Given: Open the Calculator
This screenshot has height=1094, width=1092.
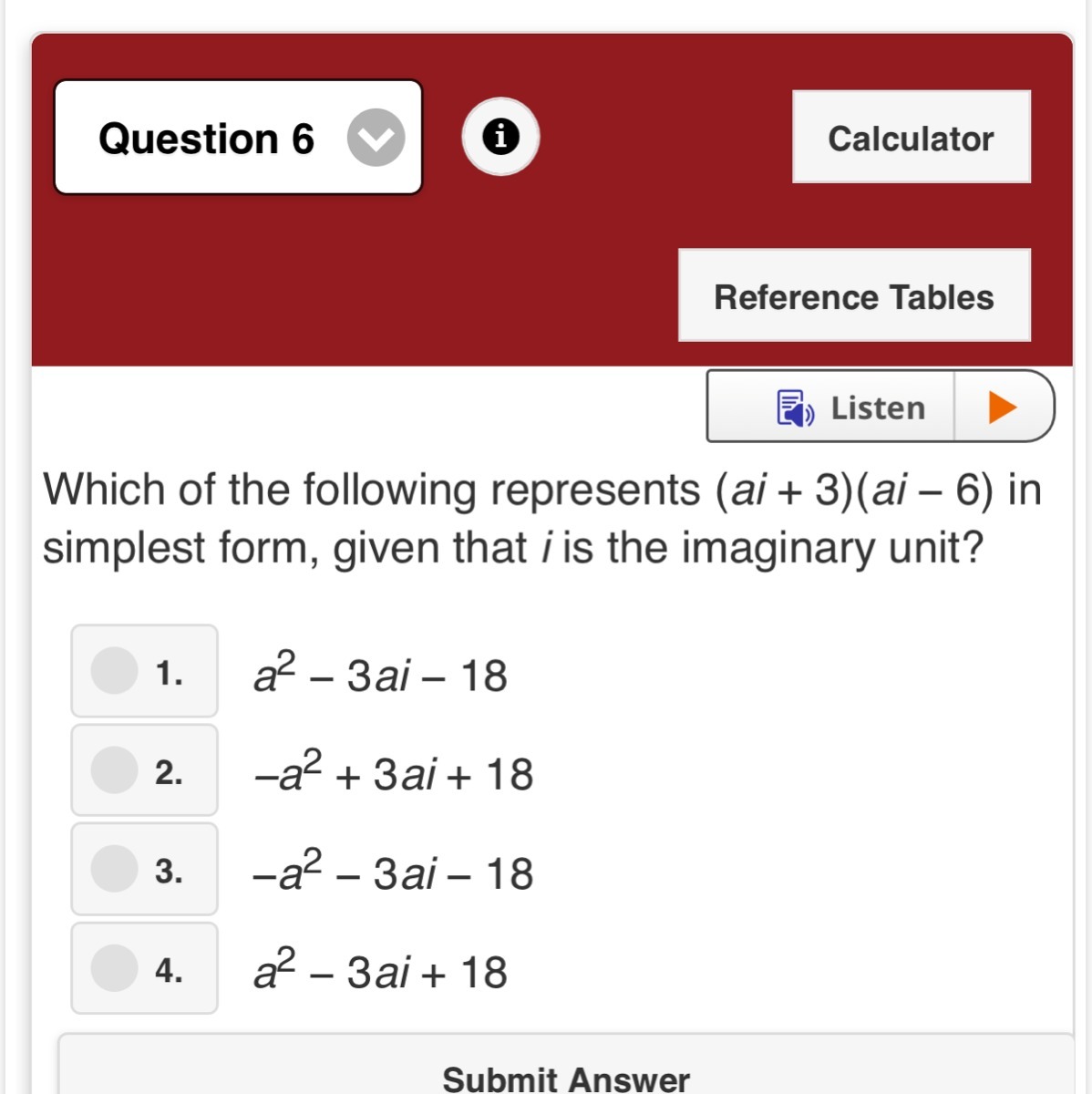Looking at the screenshot, I should click(911, 138).
